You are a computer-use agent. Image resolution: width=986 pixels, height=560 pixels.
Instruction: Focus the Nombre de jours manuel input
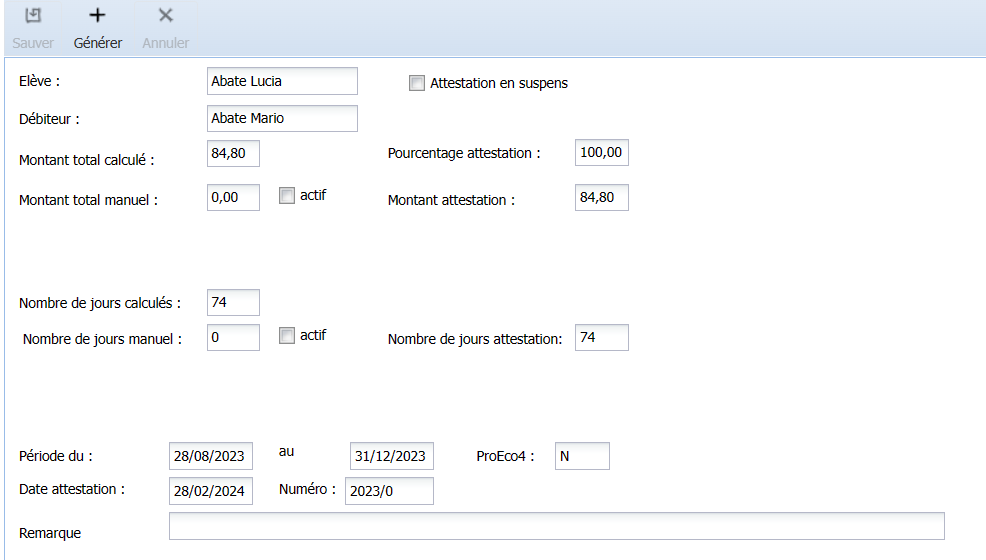(233, 338)
